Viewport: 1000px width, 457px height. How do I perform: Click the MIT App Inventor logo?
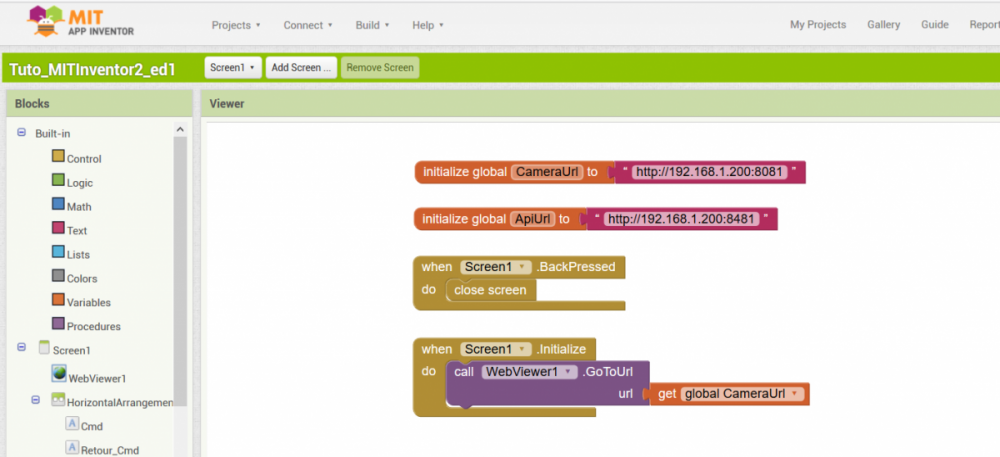pyautogui.click(x=80, y=21)
